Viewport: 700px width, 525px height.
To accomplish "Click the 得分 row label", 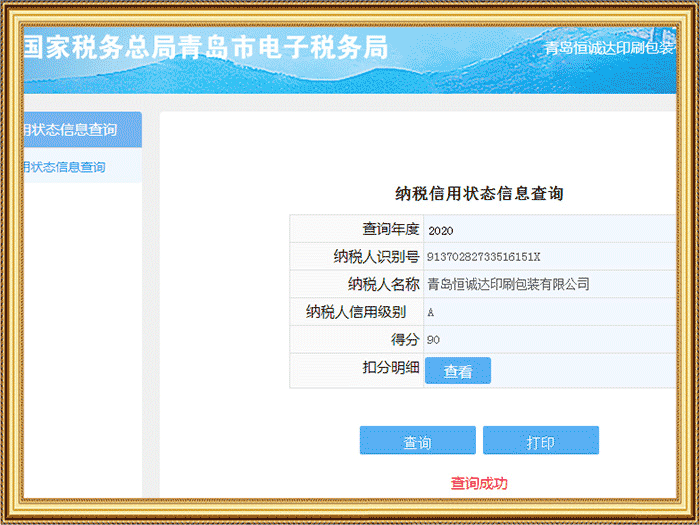I will click(x=404, y=340).
